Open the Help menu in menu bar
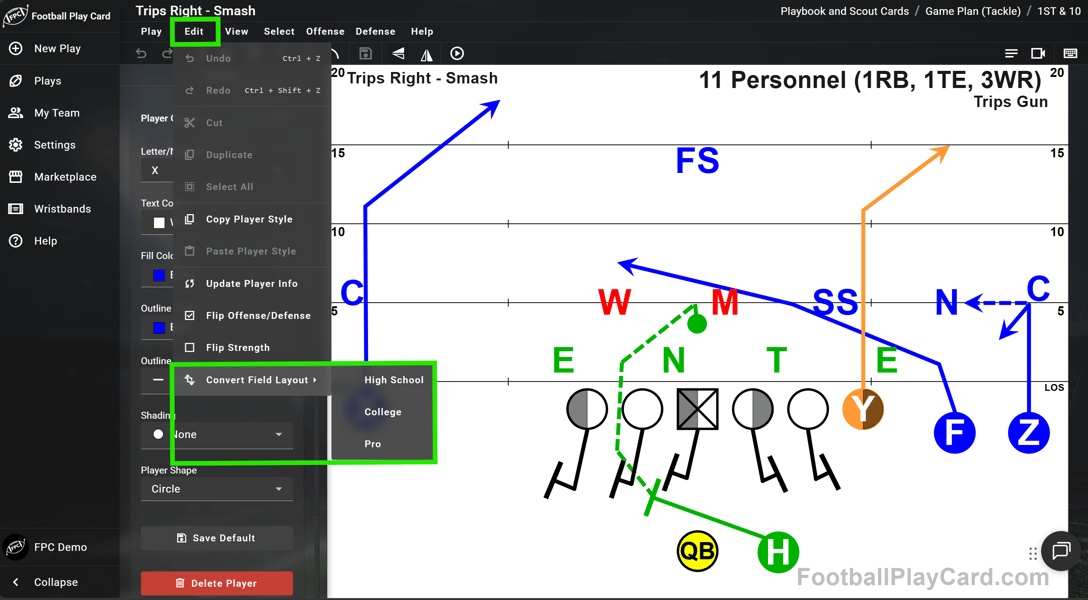The height and width of the screenshot is (600, 1088). [x=422, y=31]
